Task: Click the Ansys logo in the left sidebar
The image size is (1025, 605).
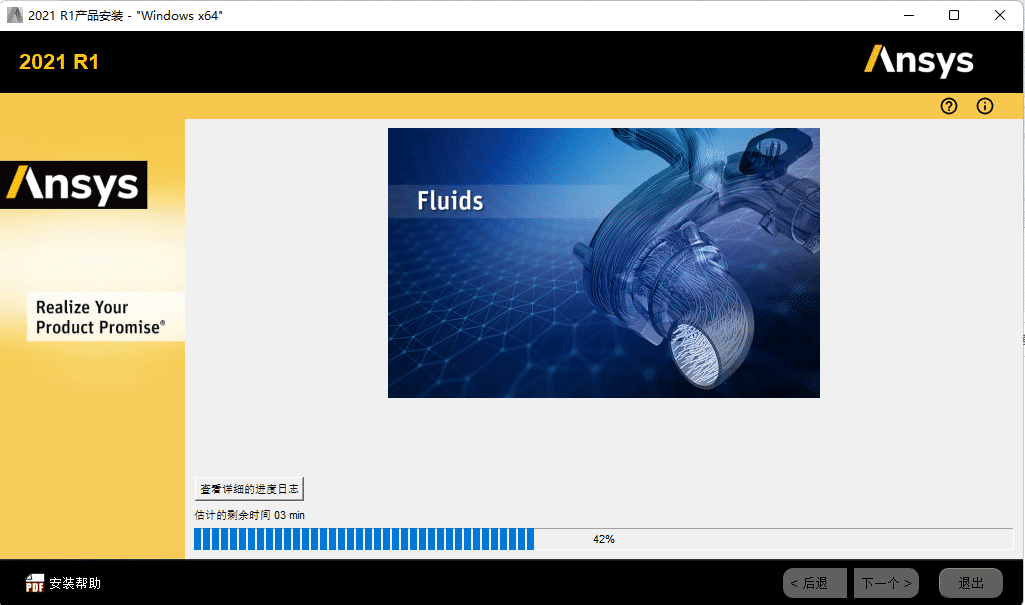Action: point(73,185)
